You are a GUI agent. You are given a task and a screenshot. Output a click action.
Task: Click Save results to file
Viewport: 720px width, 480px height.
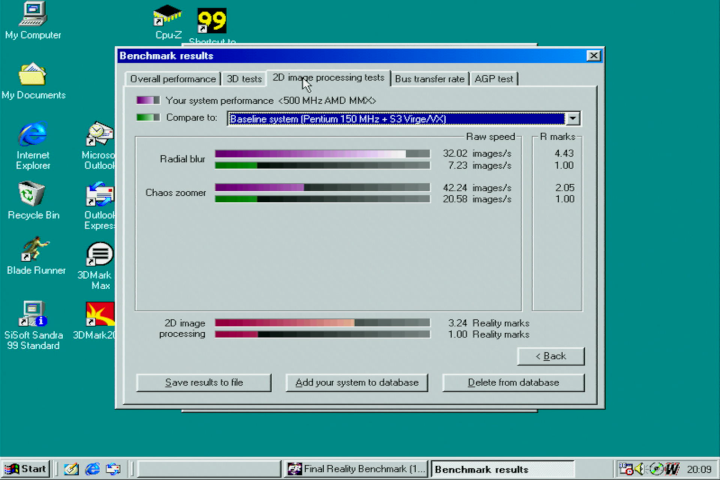pyautogui.click(x=204, y=383)
